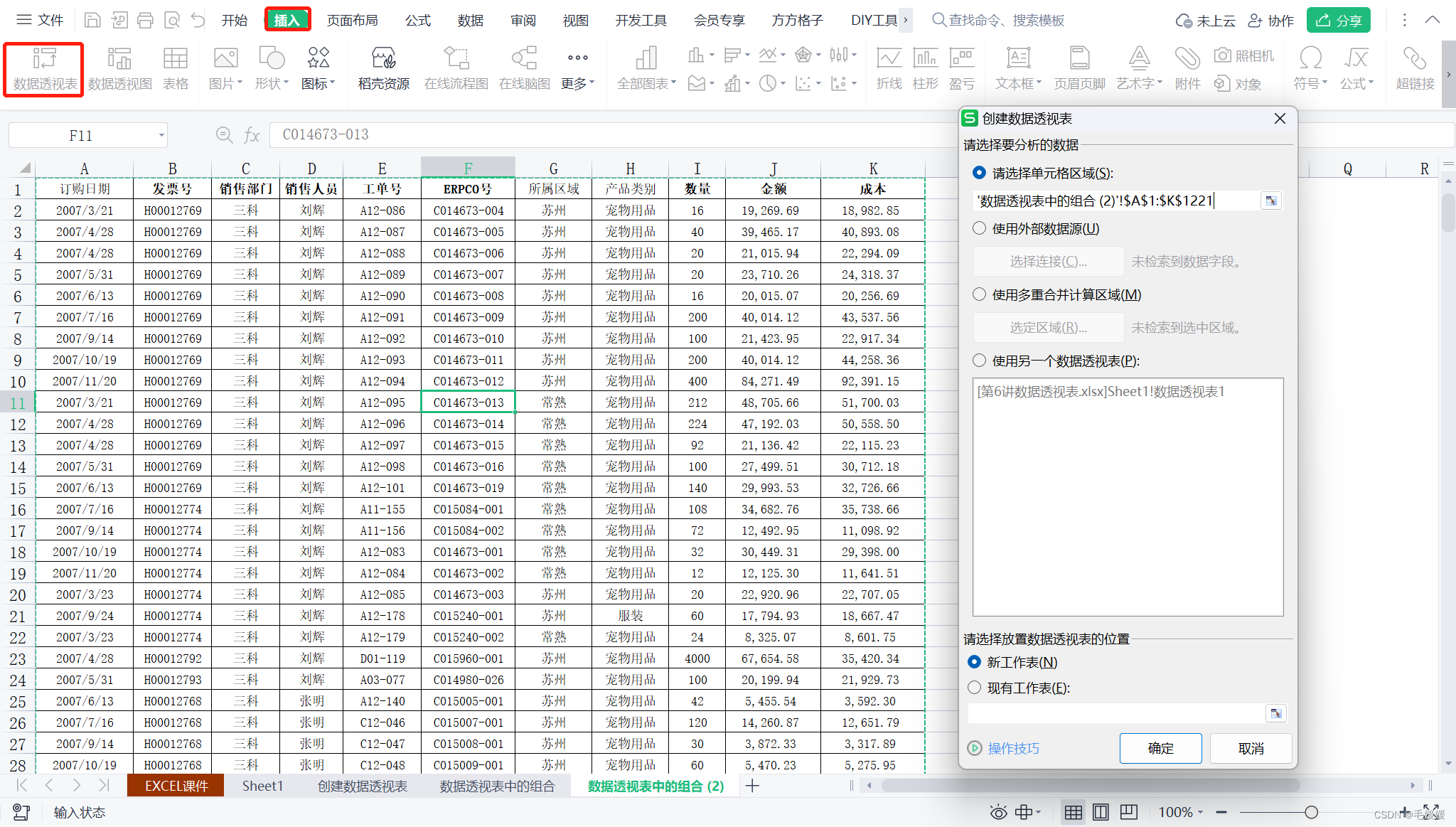Open the 页面布局 tab

point(353,20)
